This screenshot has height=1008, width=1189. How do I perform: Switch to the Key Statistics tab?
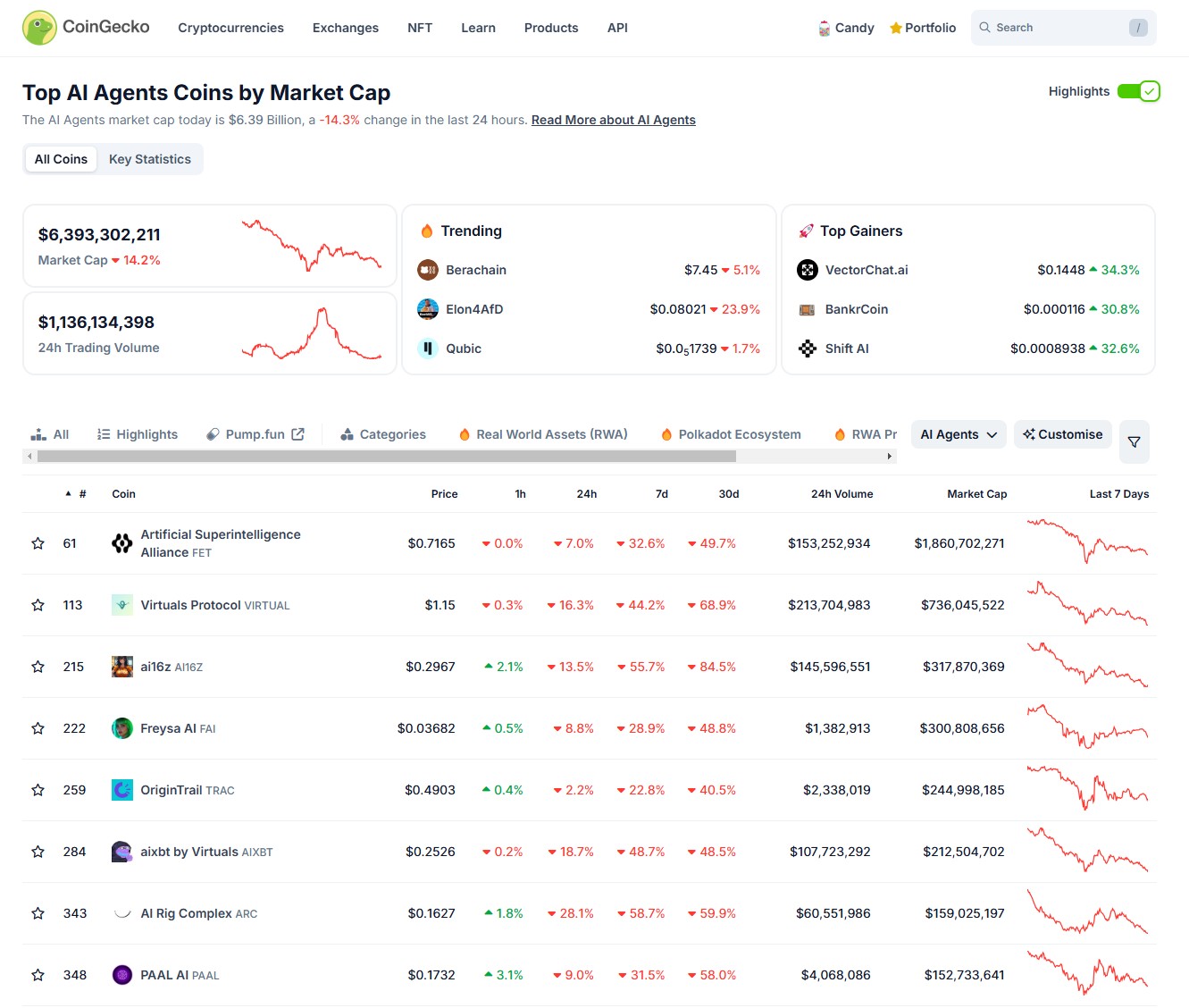click(x=150, y=159)
